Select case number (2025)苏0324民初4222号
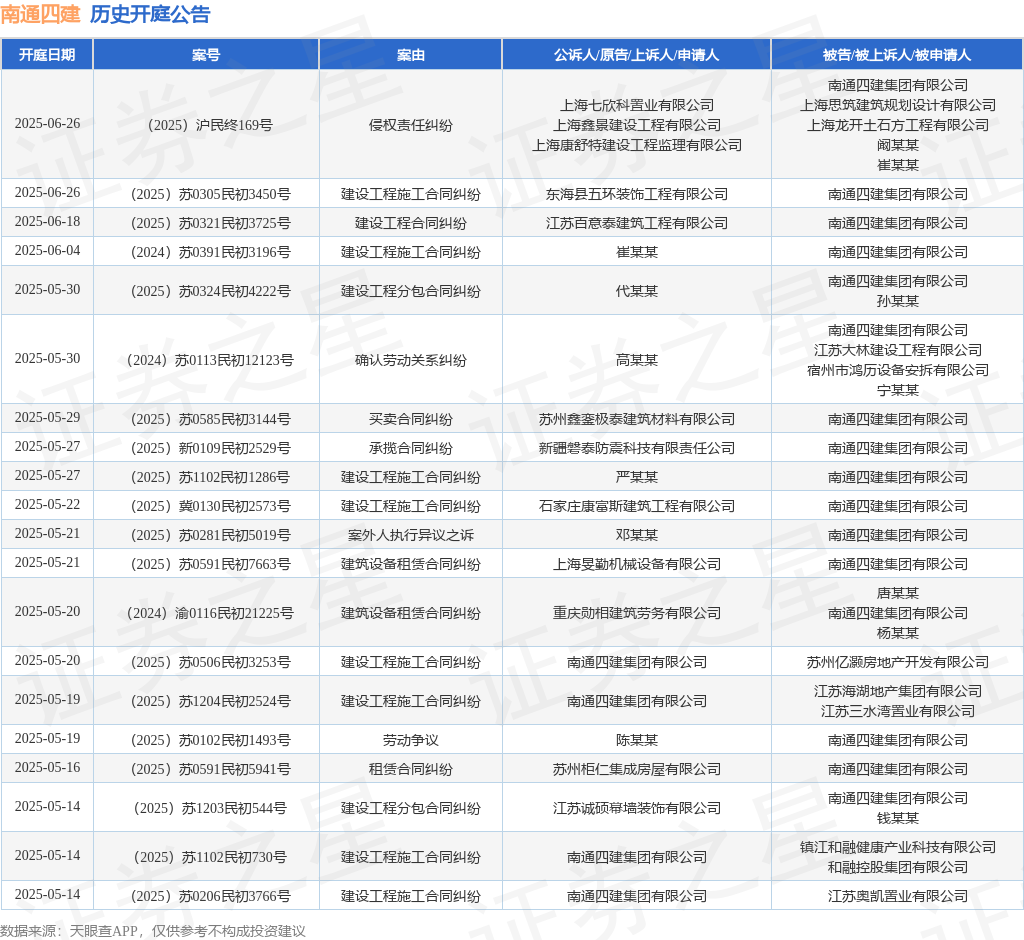Screen dimensions: 1024x940 click(210, 291)
